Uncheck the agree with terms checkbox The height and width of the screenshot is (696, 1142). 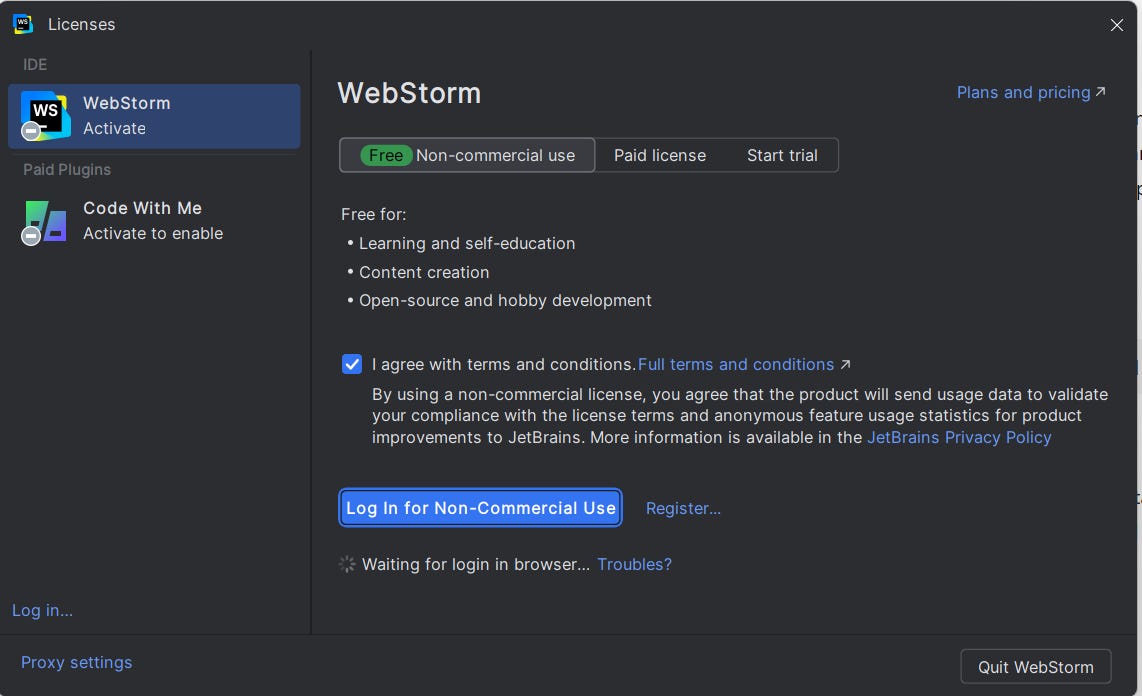(x=352, y=364)
